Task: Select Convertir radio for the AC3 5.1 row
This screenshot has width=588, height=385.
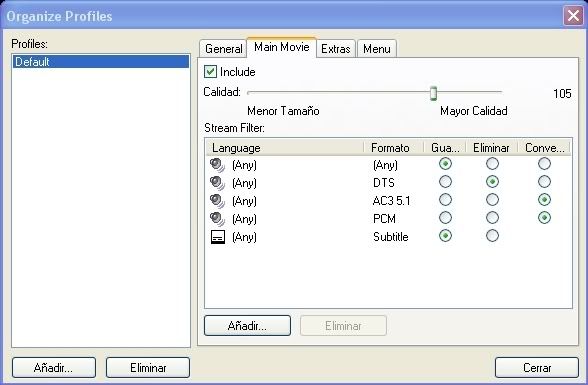Action: point(544,200)
